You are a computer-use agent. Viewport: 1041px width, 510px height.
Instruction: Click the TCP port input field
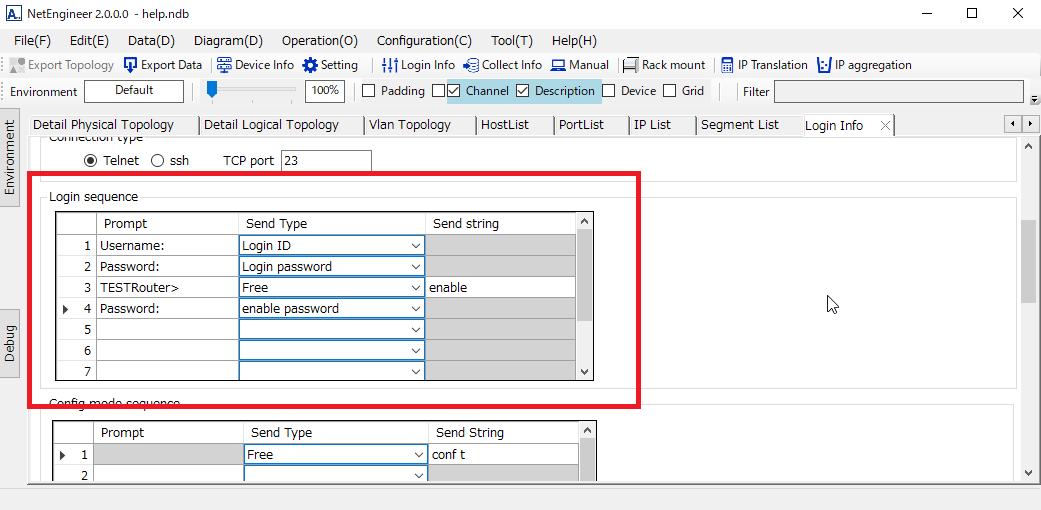(x=326, y=160)
